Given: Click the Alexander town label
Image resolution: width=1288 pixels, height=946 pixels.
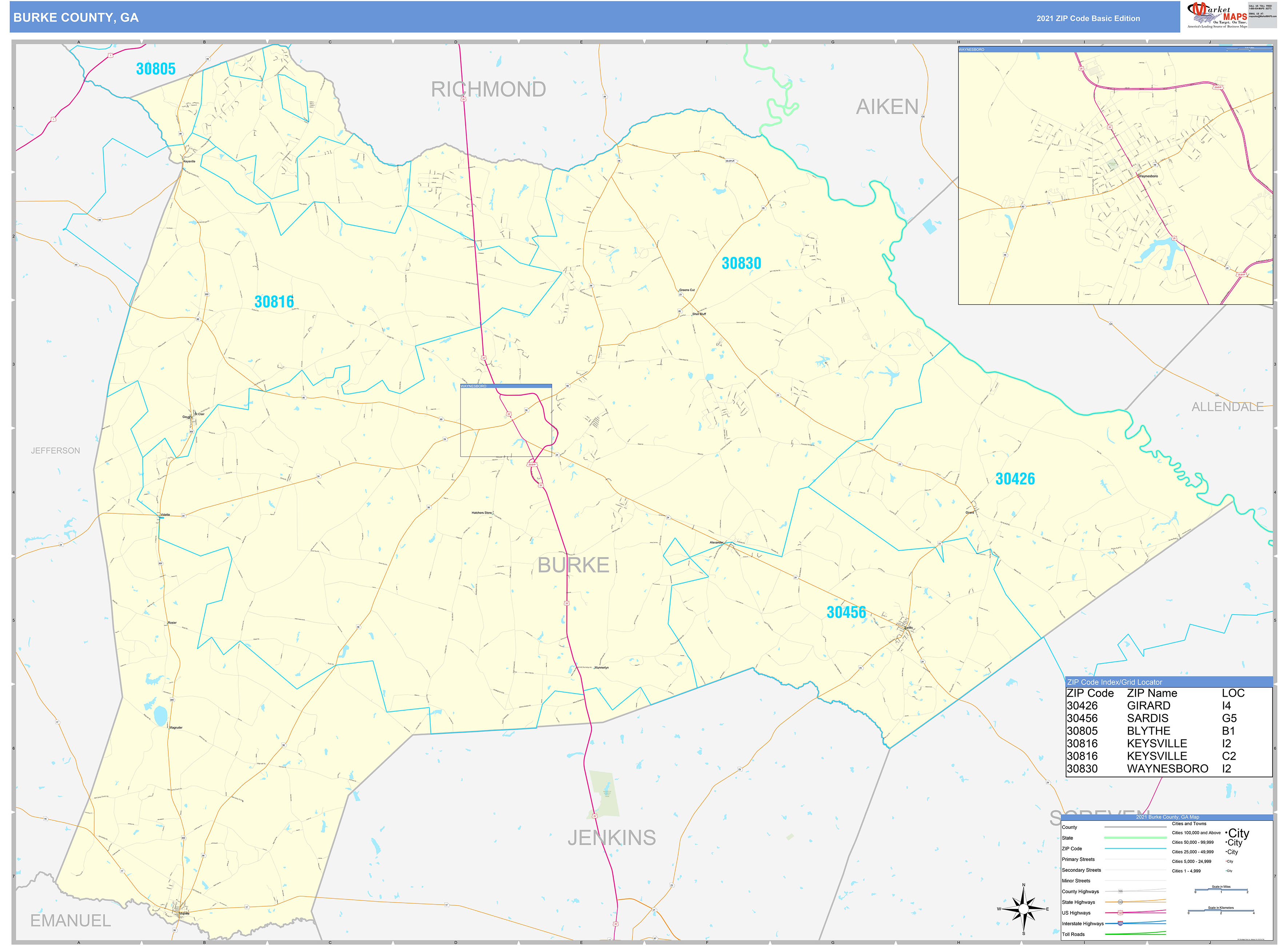Looking at the screenshot, I should pyautogui.click(x=717, y=542).
